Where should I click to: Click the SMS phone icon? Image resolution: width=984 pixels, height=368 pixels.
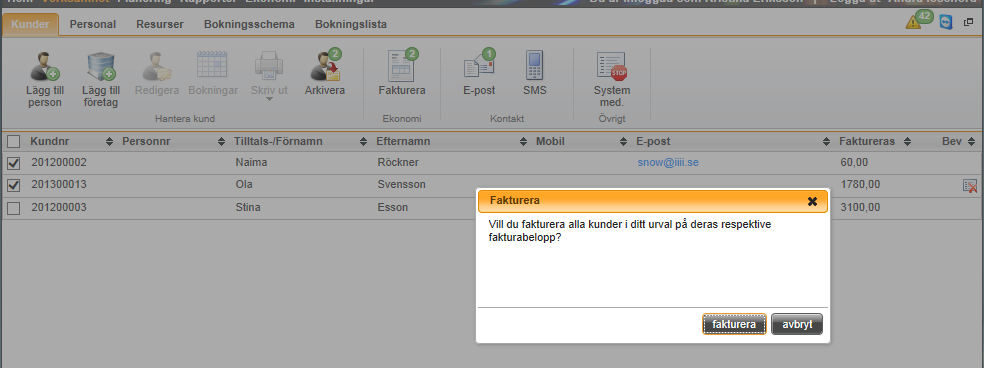[x=535, y=65]
